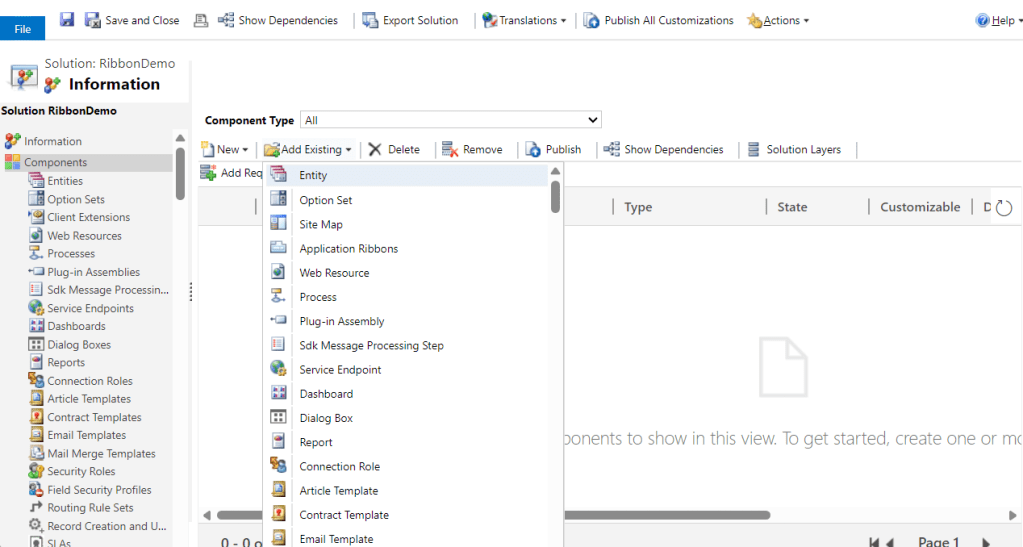Open Security Roles in the sidebar tree
This screenshot has height=547, width=1023.
(x=81, y=471)
